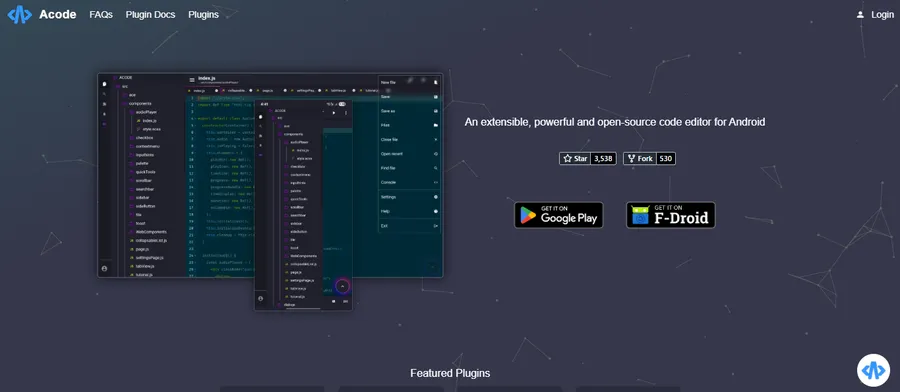Click the Acode editor screenshot preview
This screenshot has height=392, width=900.
click(x=270, y=191)
